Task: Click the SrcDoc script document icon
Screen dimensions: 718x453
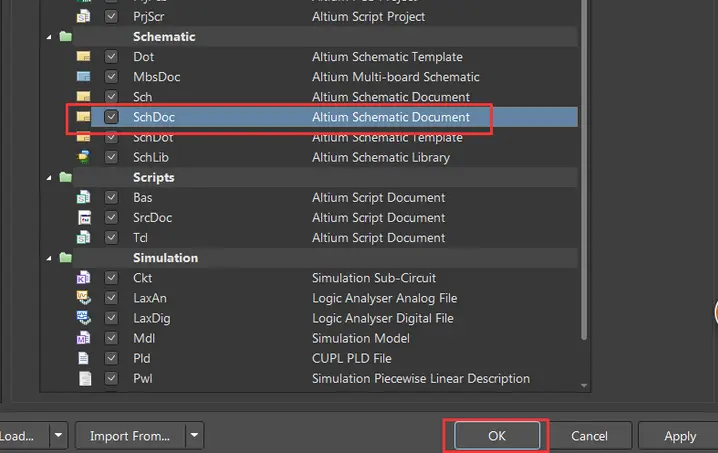Action: [84, 218]
